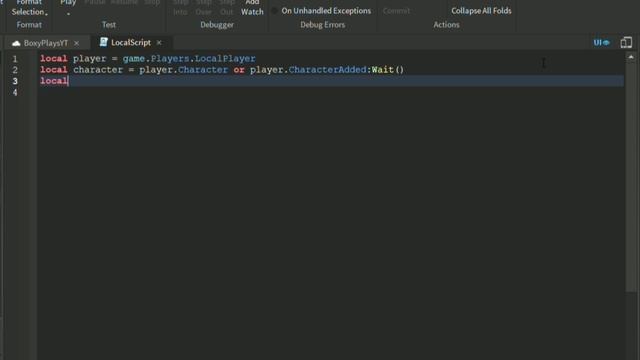This screenshot has width=640, height=360.
Task: Click the scroll-up arrow of the editor scrollbar
Action: point(631,58)
